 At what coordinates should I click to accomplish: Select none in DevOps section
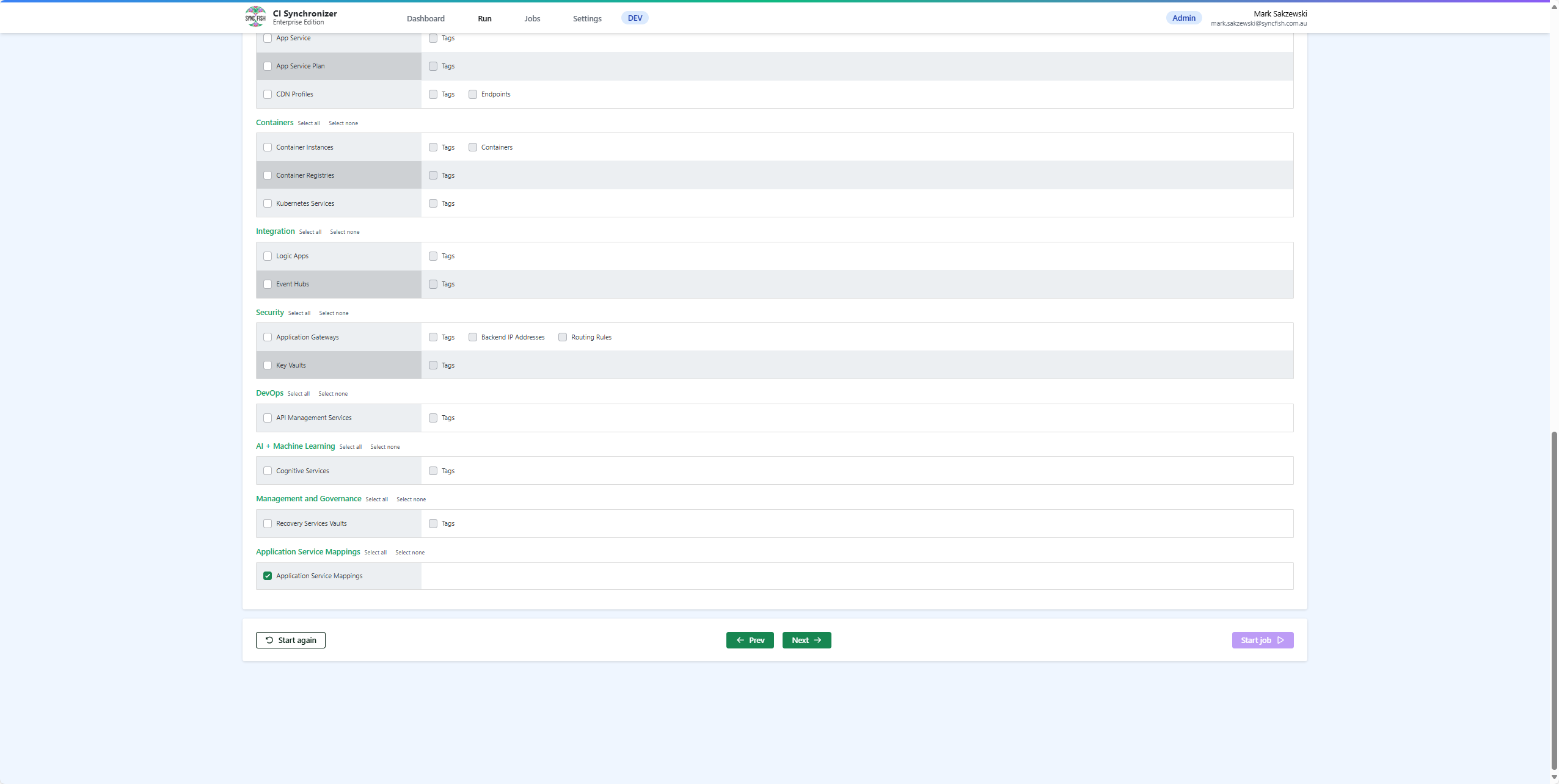(333, 394)
